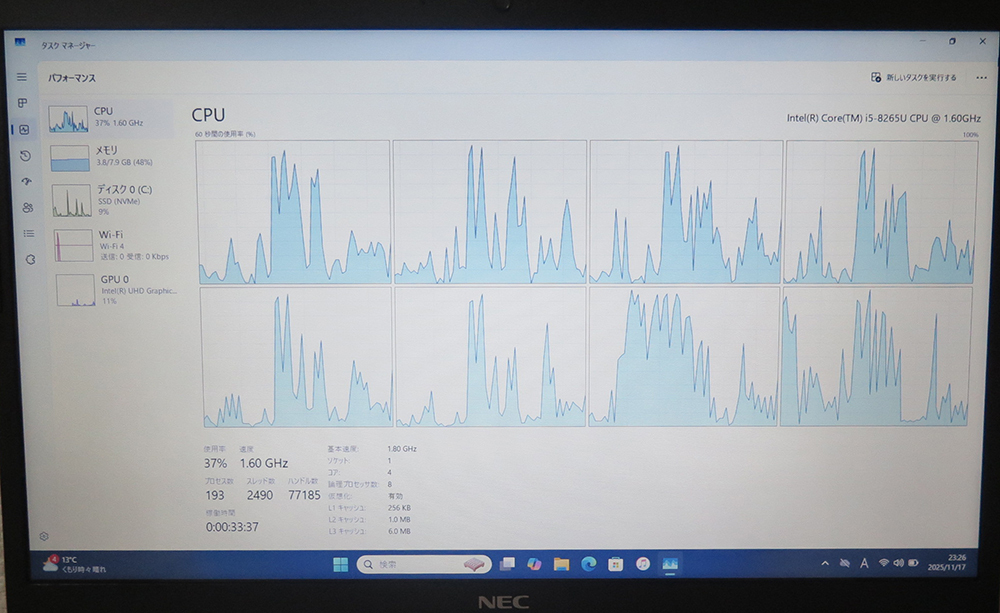1000x613 pixels.
Task: Click the Wi-Fi mini graph thumbnail
Action: [73, 246]
